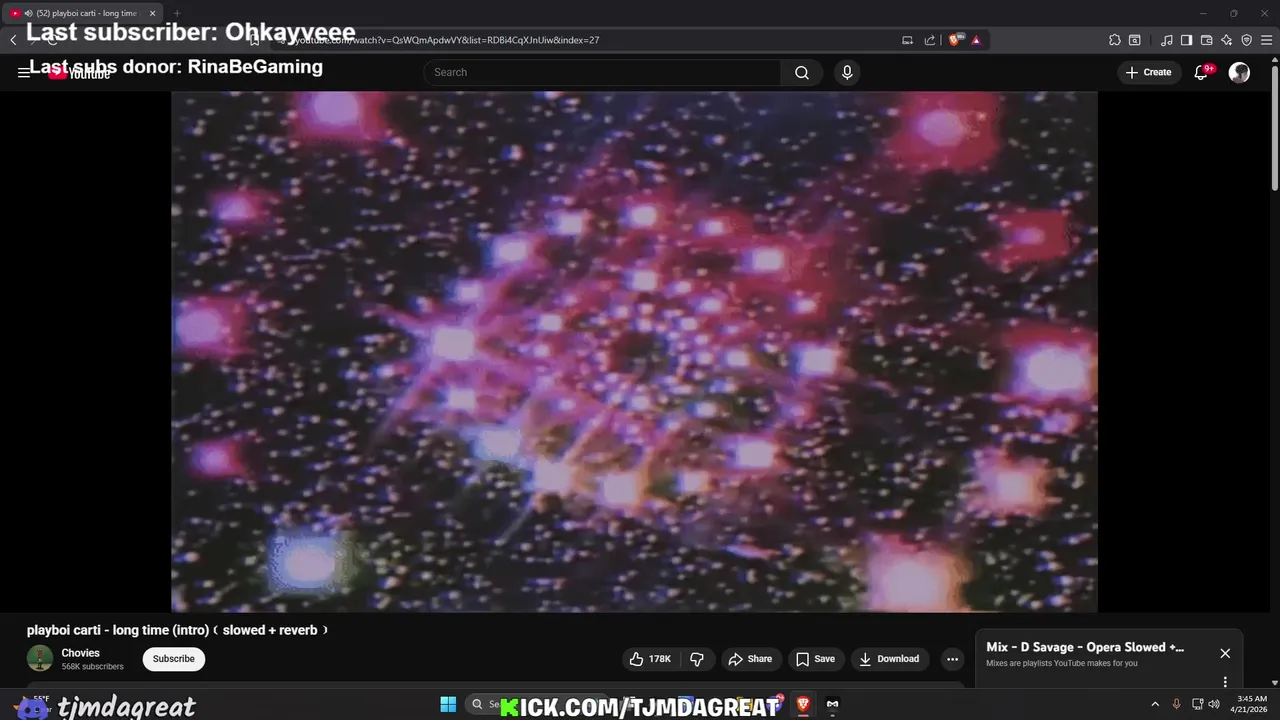Screen dimensions: 1280x720
Task: Subscribe to the Chovies channel
Action: (173, 659)
